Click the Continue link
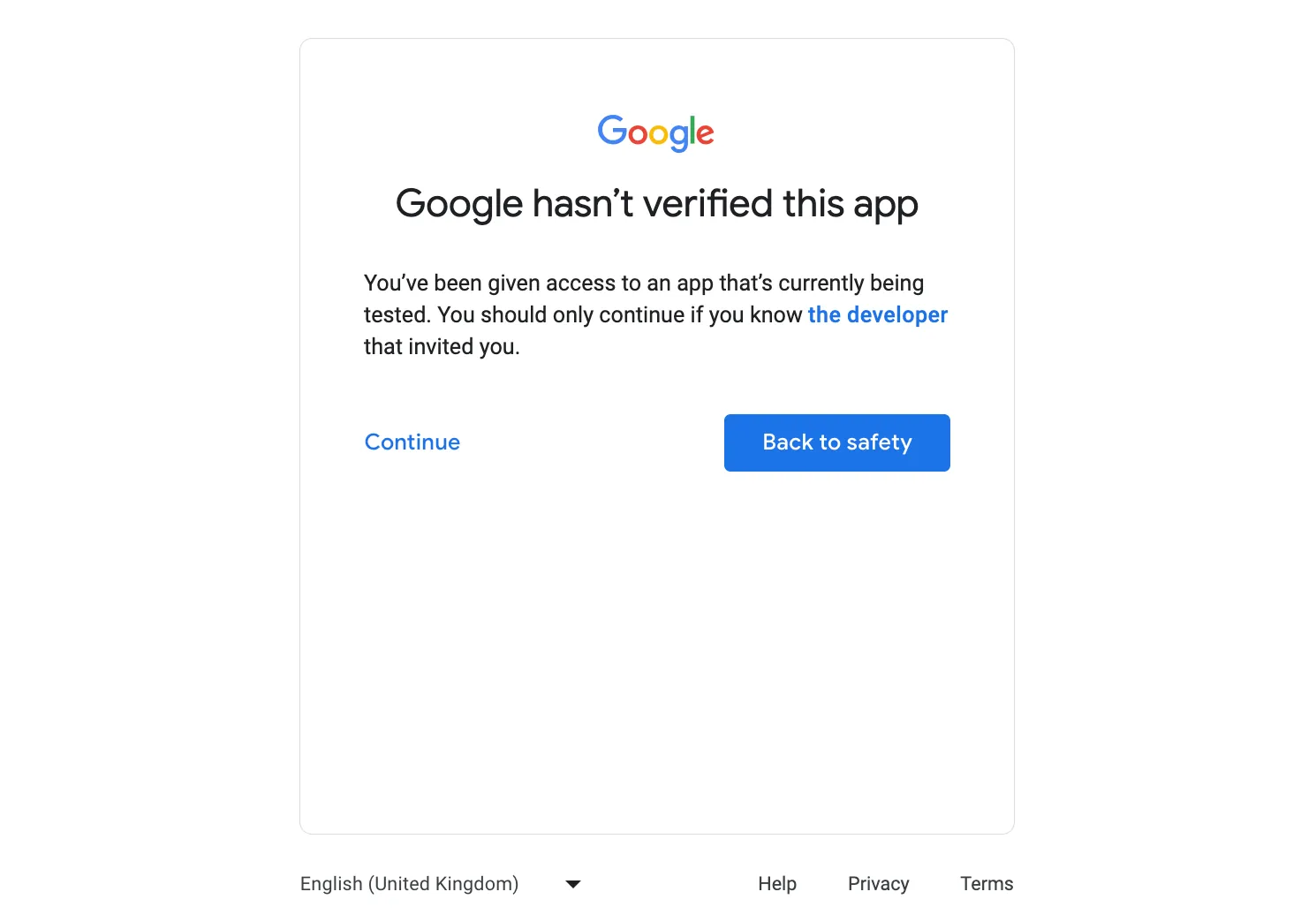Screen dimensions: 1316x922 [x=412, y=442]
